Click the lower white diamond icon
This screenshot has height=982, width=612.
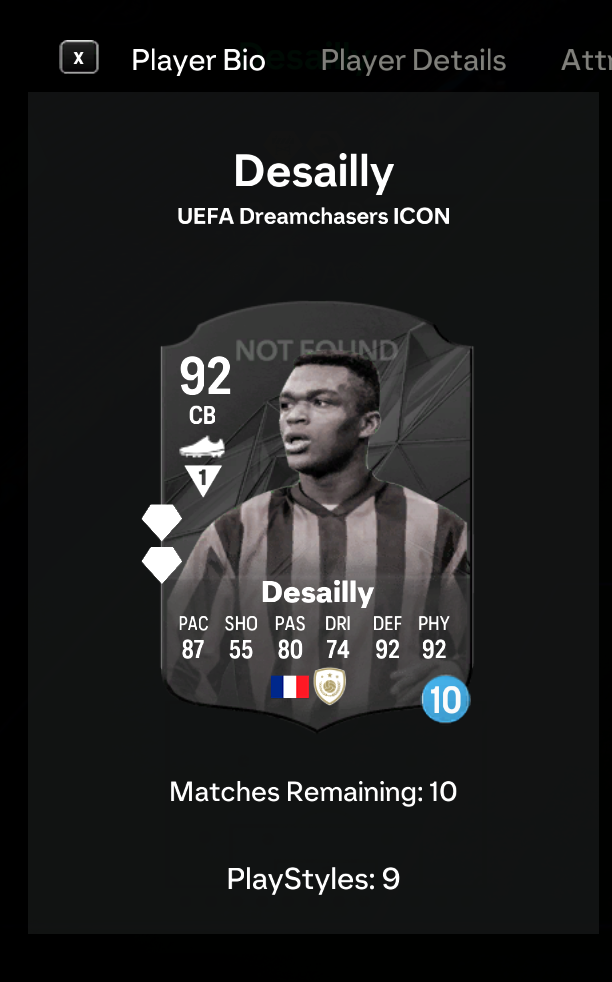pos(162,564)
